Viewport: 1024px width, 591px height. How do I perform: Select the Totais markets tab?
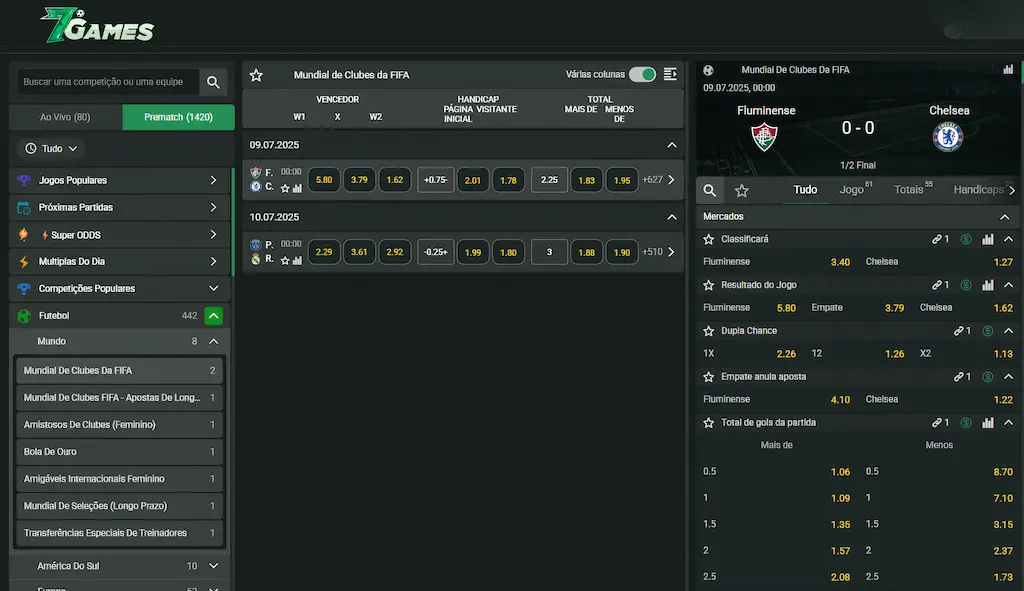coord(912,190)
